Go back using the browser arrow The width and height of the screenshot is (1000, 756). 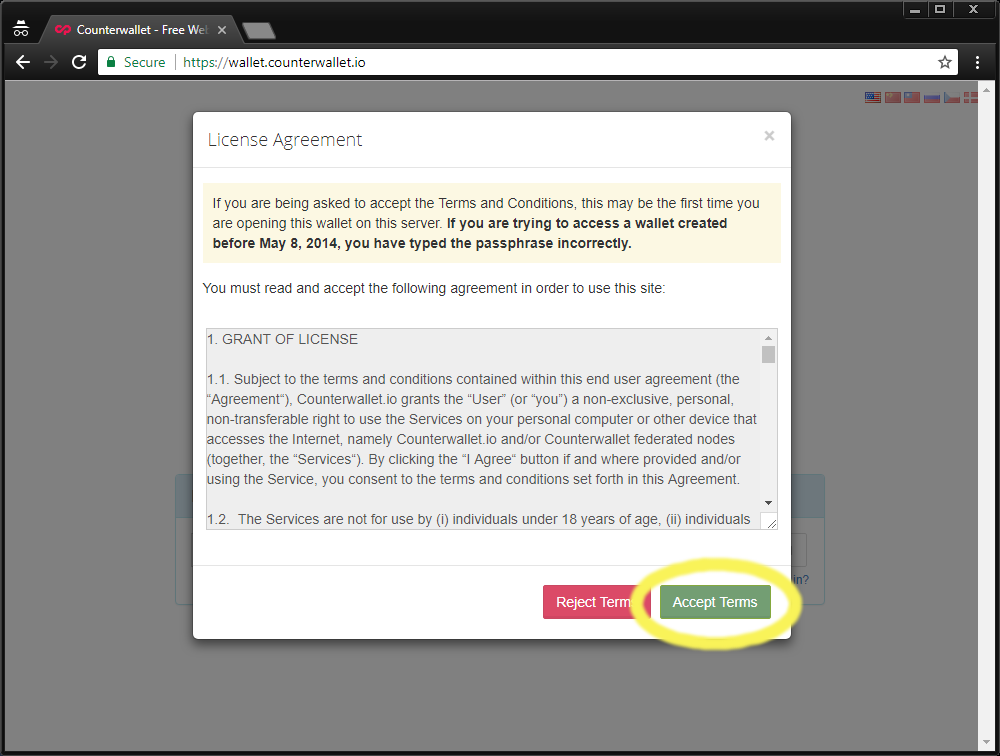click(23, 62)
